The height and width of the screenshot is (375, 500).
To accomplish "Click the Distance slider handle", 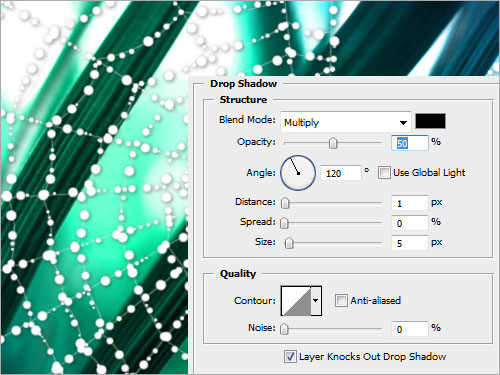I will (285, 203).
